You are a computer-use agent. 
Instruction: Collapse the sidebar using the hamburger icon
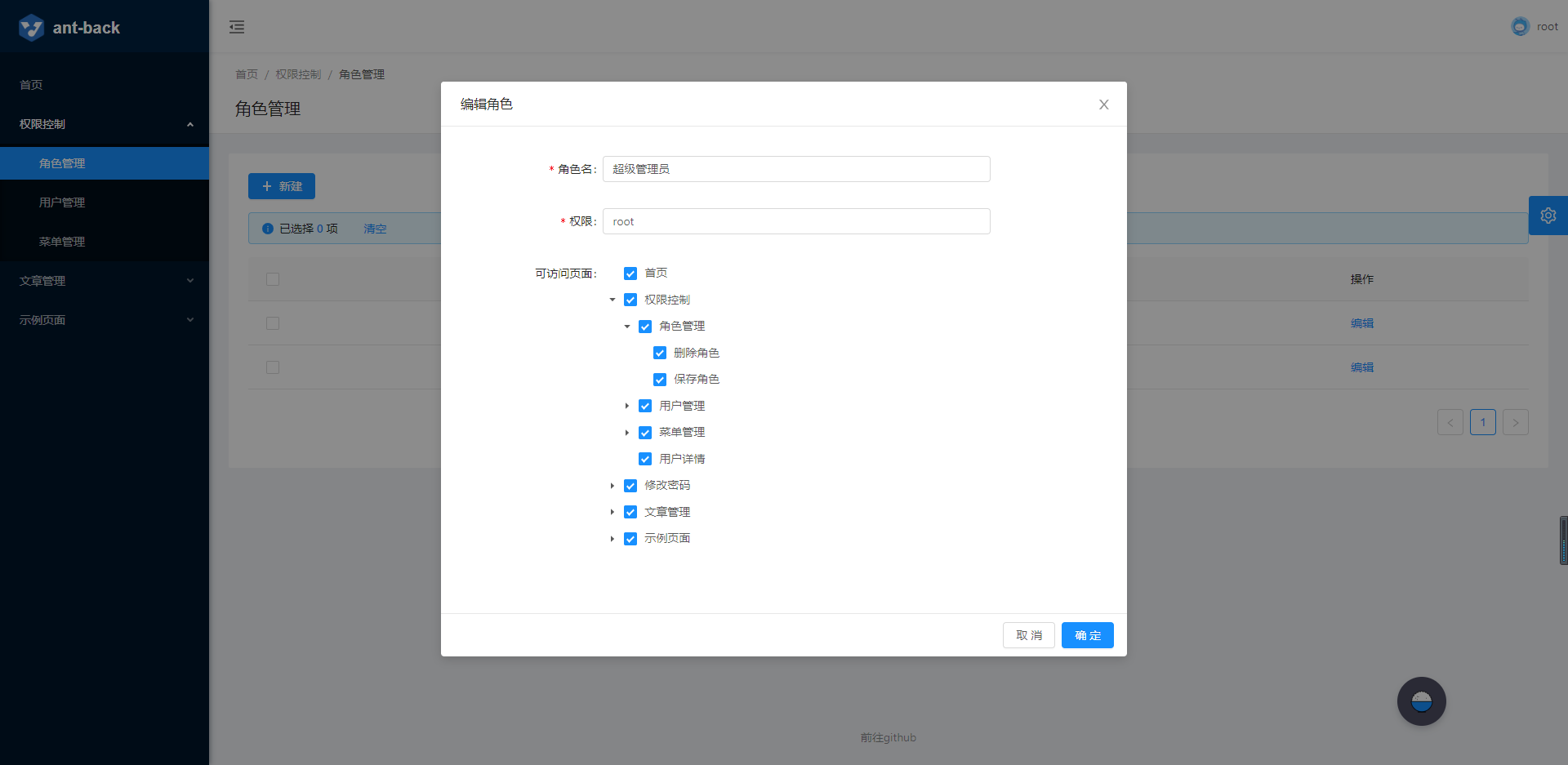pos(237,26)
